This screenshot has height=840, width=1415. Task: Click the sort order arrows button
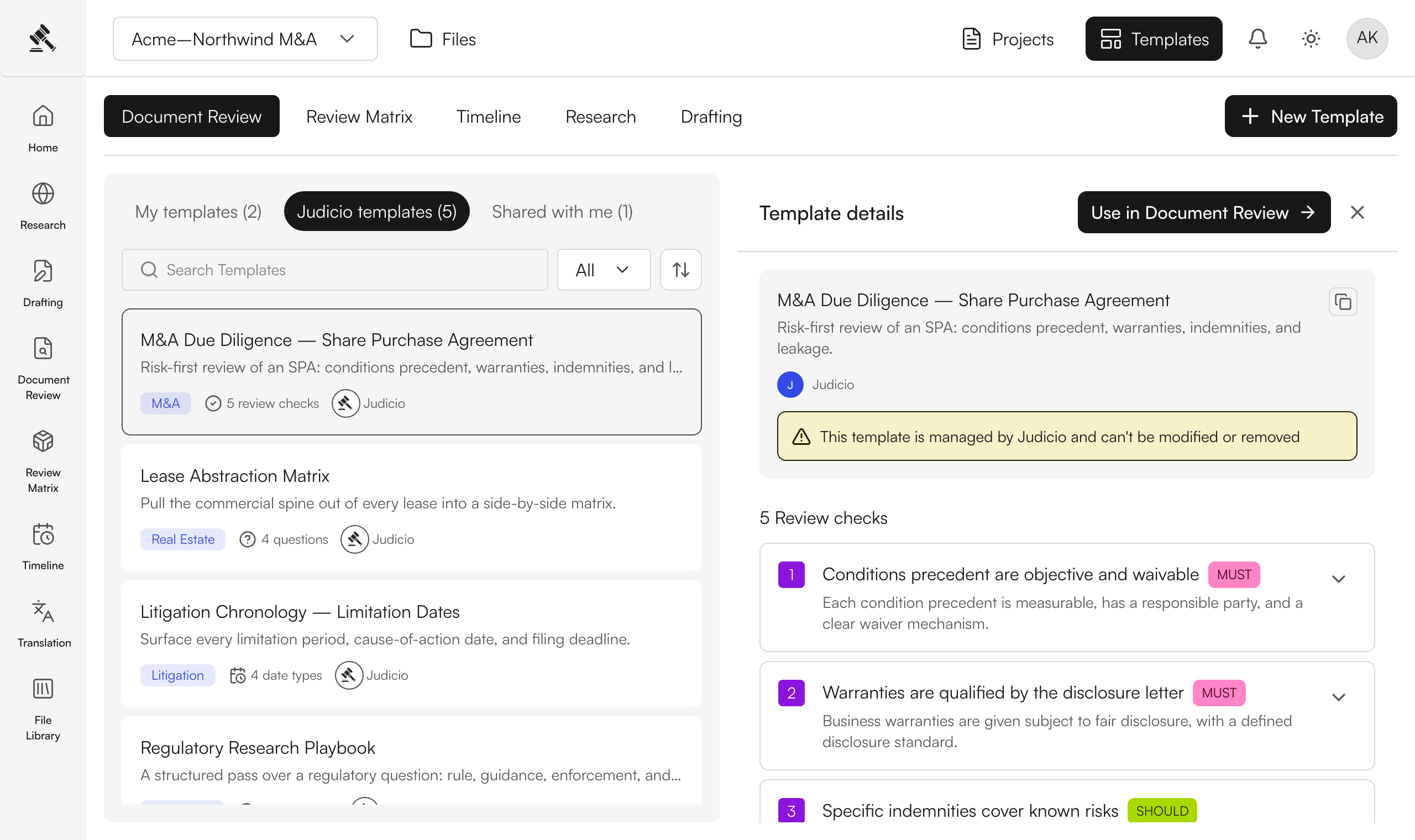[x=680, y=270]
